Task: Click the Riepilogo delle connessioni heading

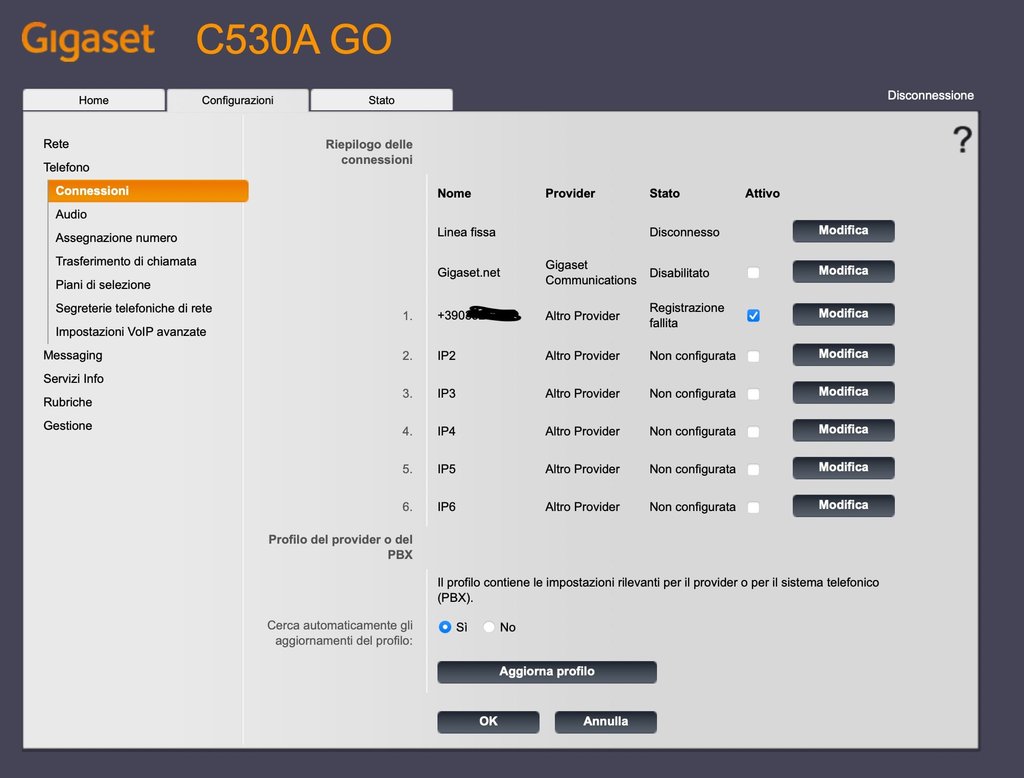Action: coord(369,152)
